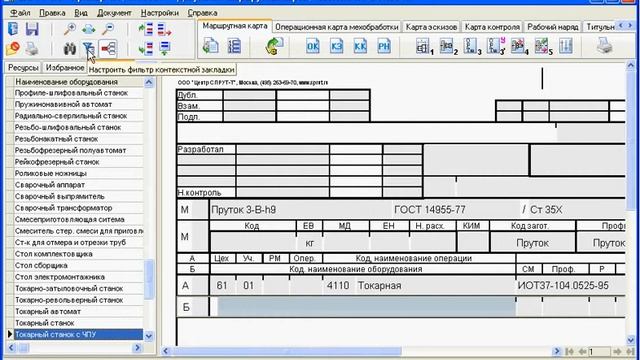This screenshot has height=360, width=640.
Task: Click the bottom-left green arrow list icon
Action: click(x=146, y=49)
